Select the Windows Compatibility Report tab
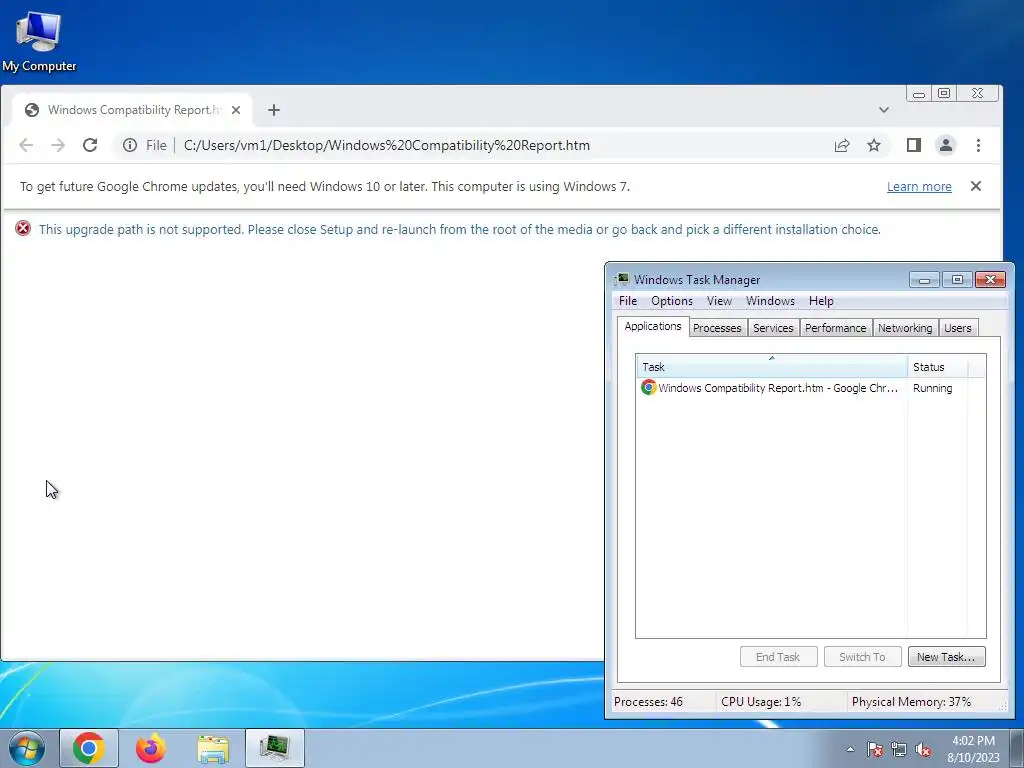The width and height of the screenshot is (1024, 768). pyautogui.click(x=133, y=110)
